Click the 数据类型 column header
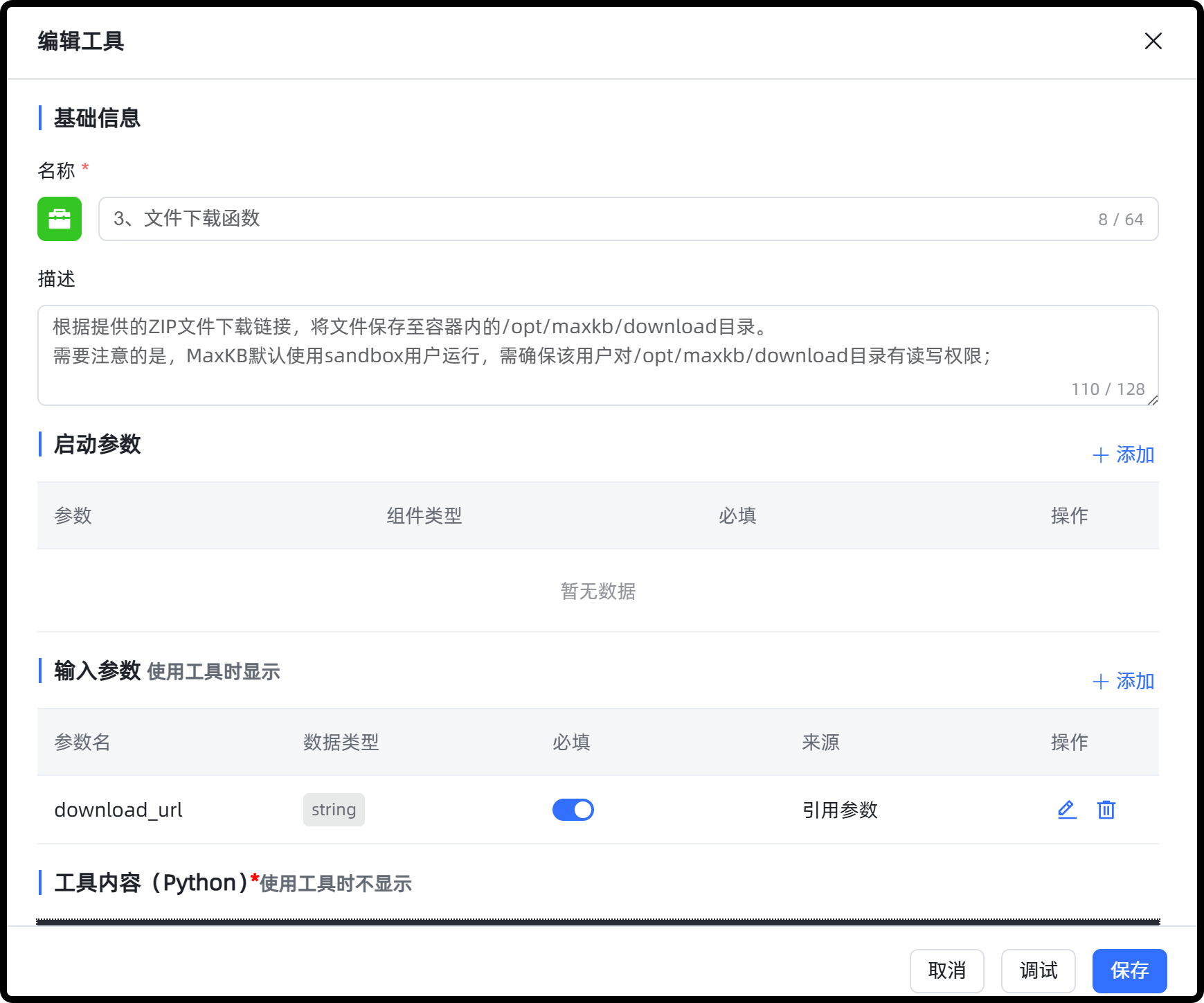 (x=341, y=743)
